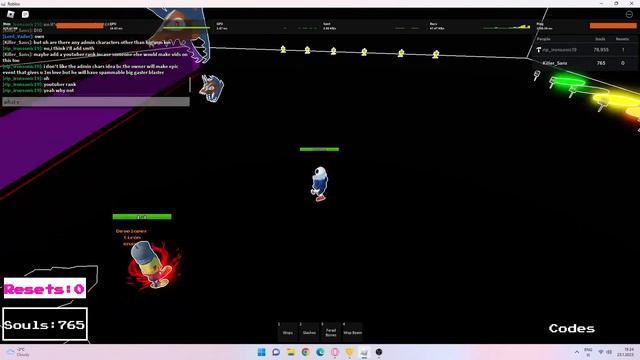640x360 pixels.
Task: Click the chat message 'yeah why not'
Action: (x=59, y=91)
